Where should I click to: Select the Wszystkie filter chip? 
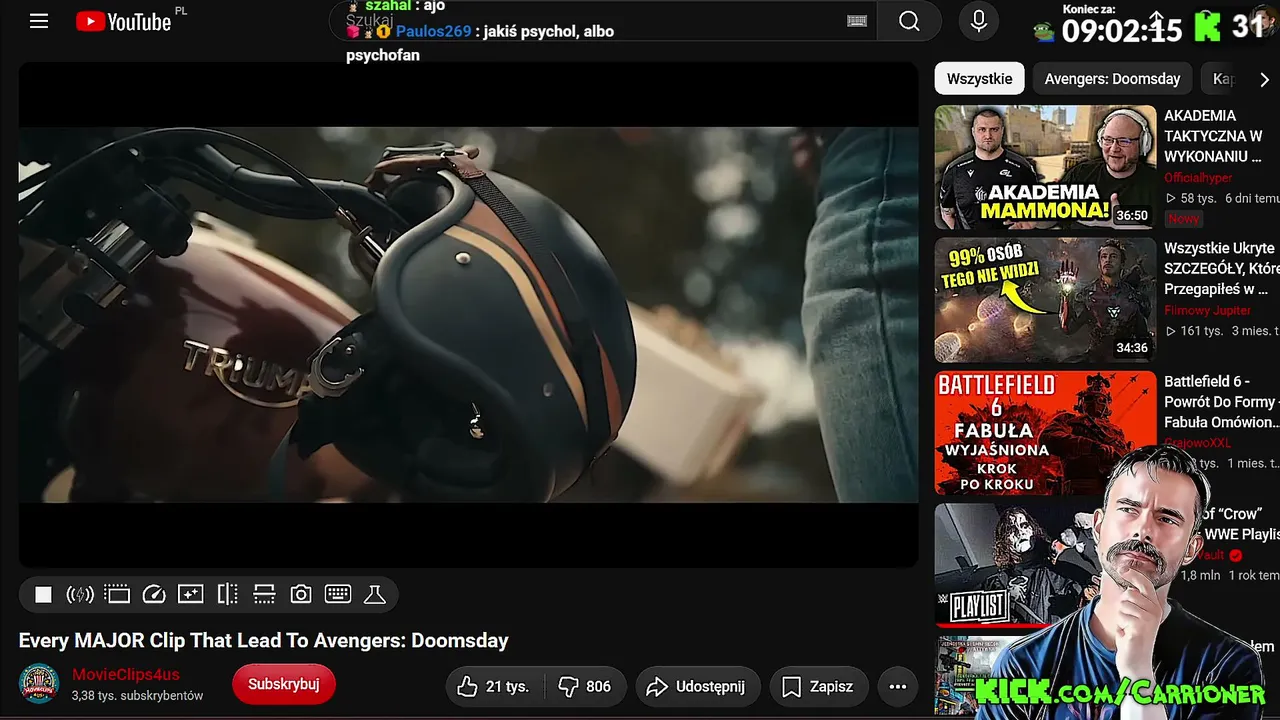(980, 79)
